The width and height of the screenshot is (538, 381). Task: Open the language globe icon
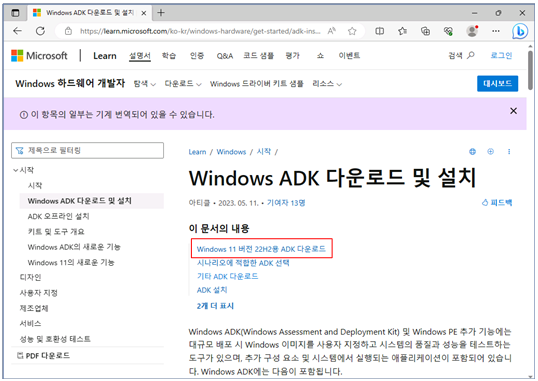tap(472, 152)
